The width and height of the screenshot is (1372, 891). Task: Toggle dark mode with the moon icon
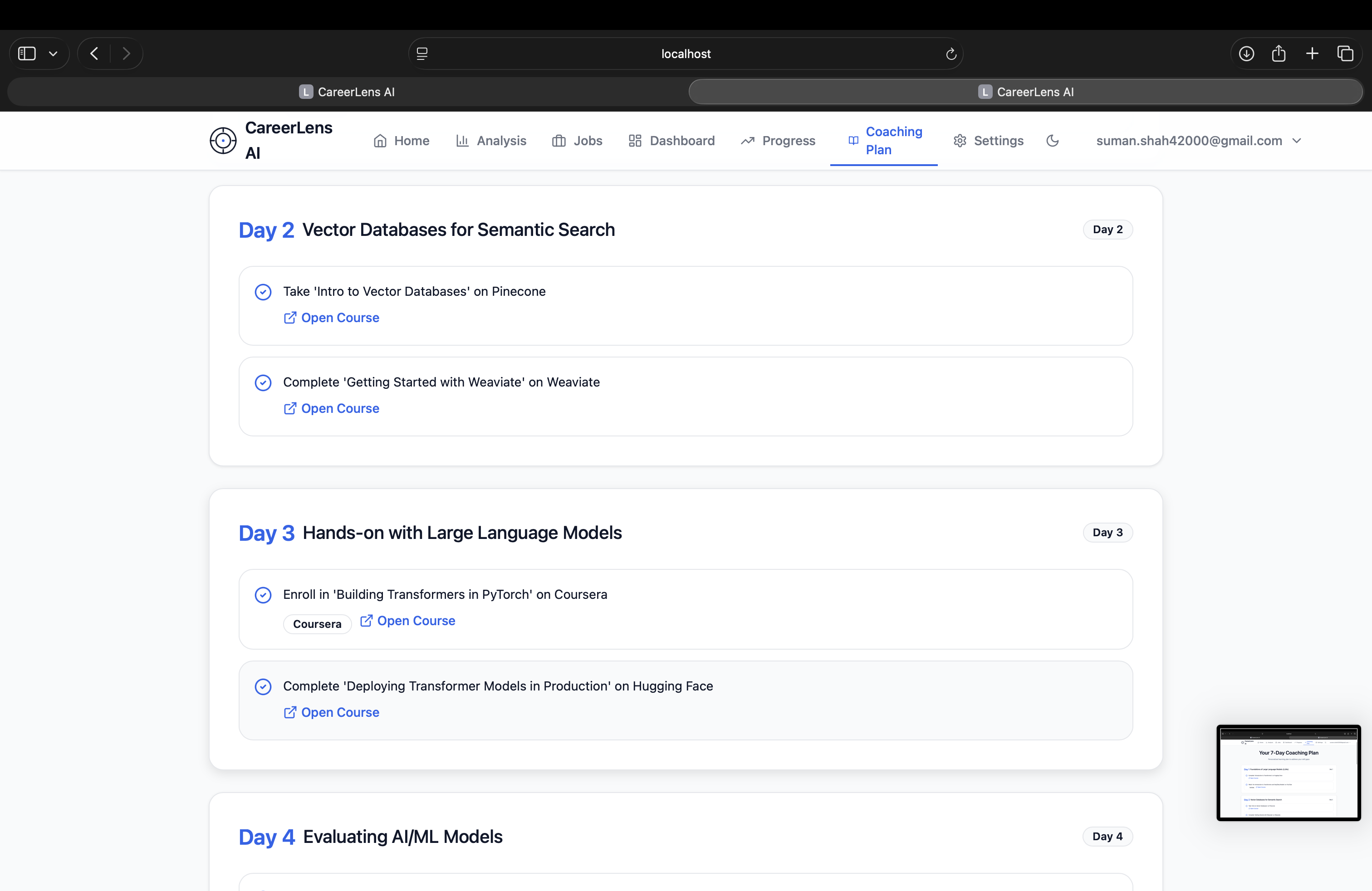click(1052, 141)
